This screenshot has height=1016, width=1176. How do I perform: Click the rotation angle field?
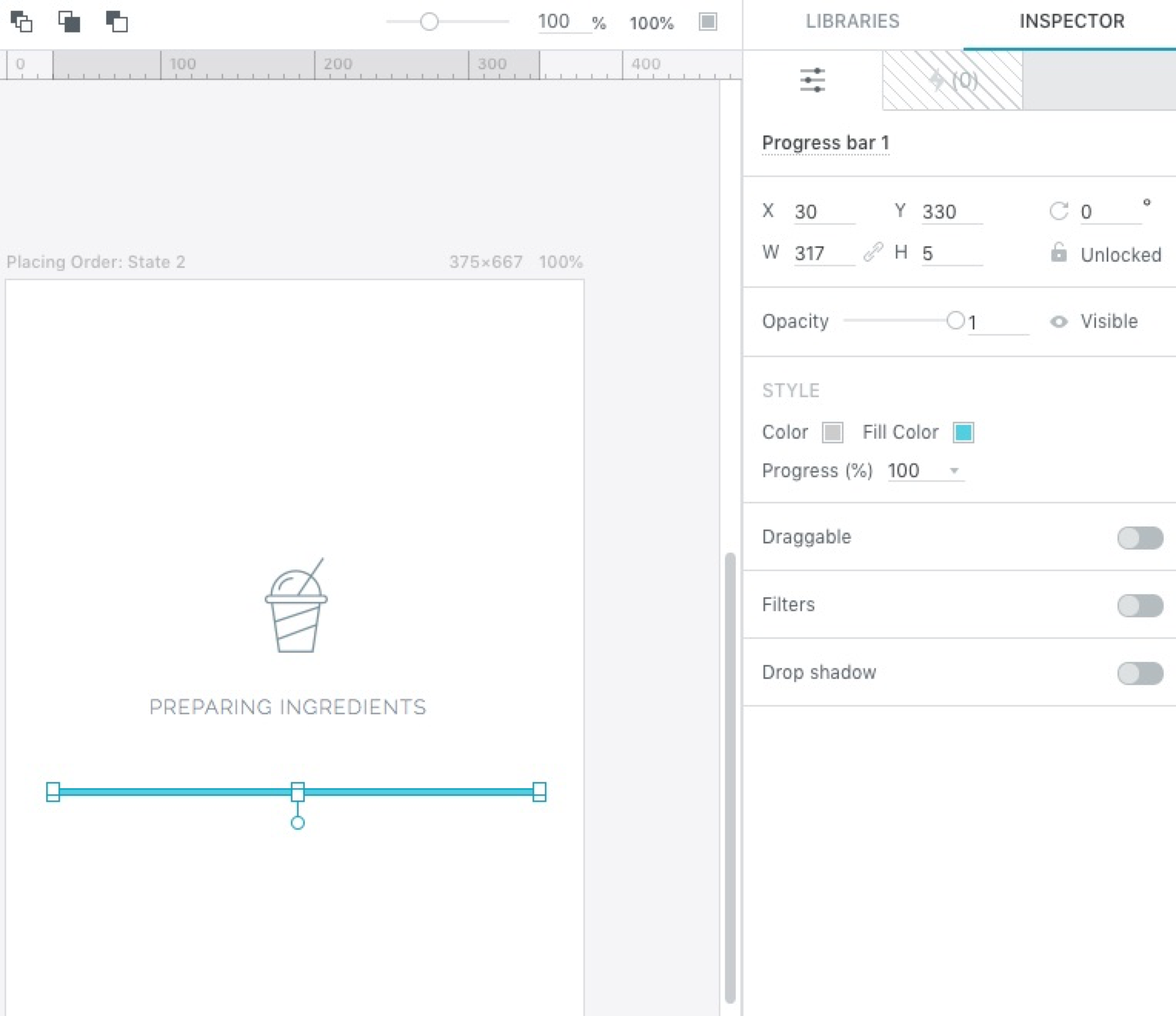[1110, 212]
